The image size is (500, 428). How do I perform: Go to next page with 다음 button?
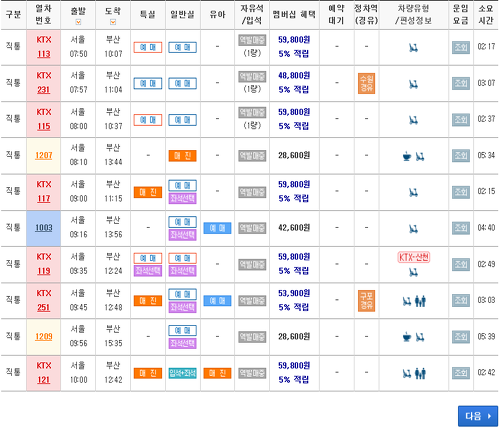[x=478, y=416]
